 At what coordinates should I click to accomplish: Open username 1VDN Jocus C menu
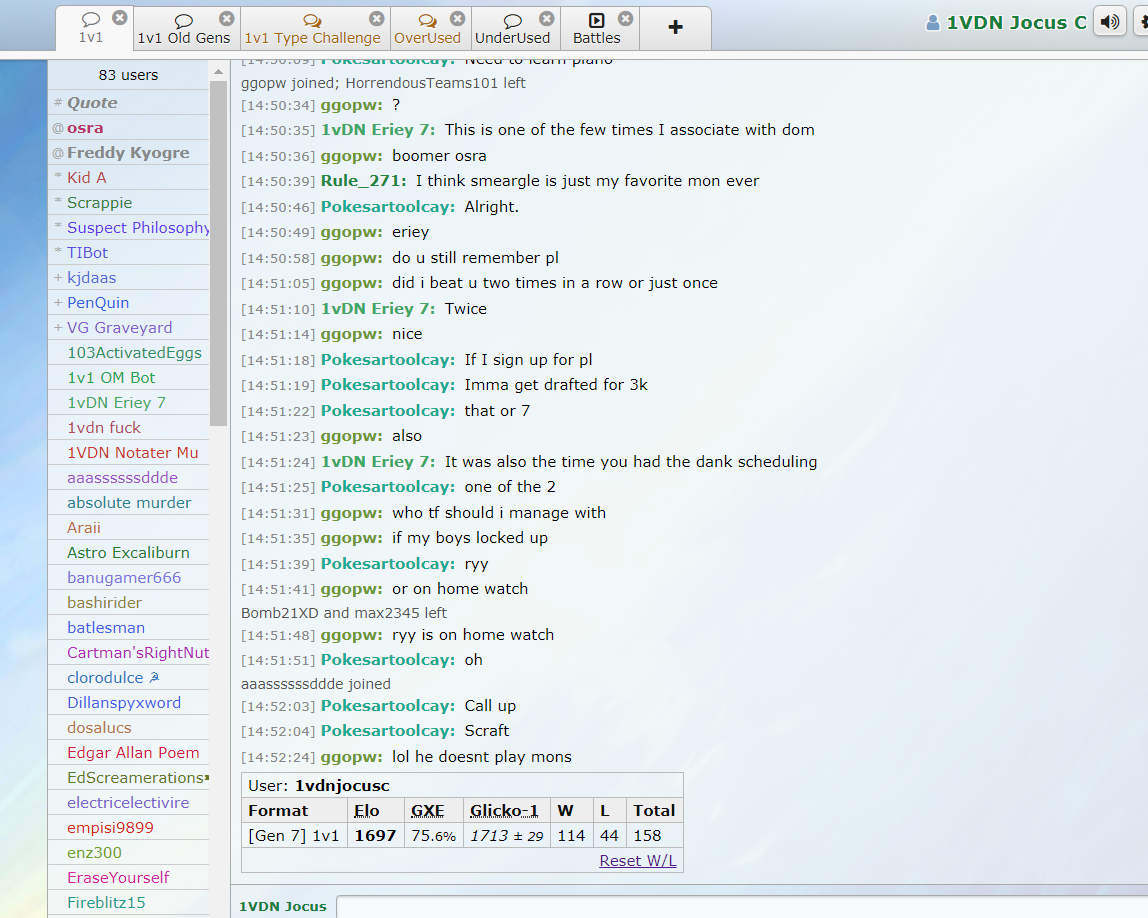pos(1016,23)
